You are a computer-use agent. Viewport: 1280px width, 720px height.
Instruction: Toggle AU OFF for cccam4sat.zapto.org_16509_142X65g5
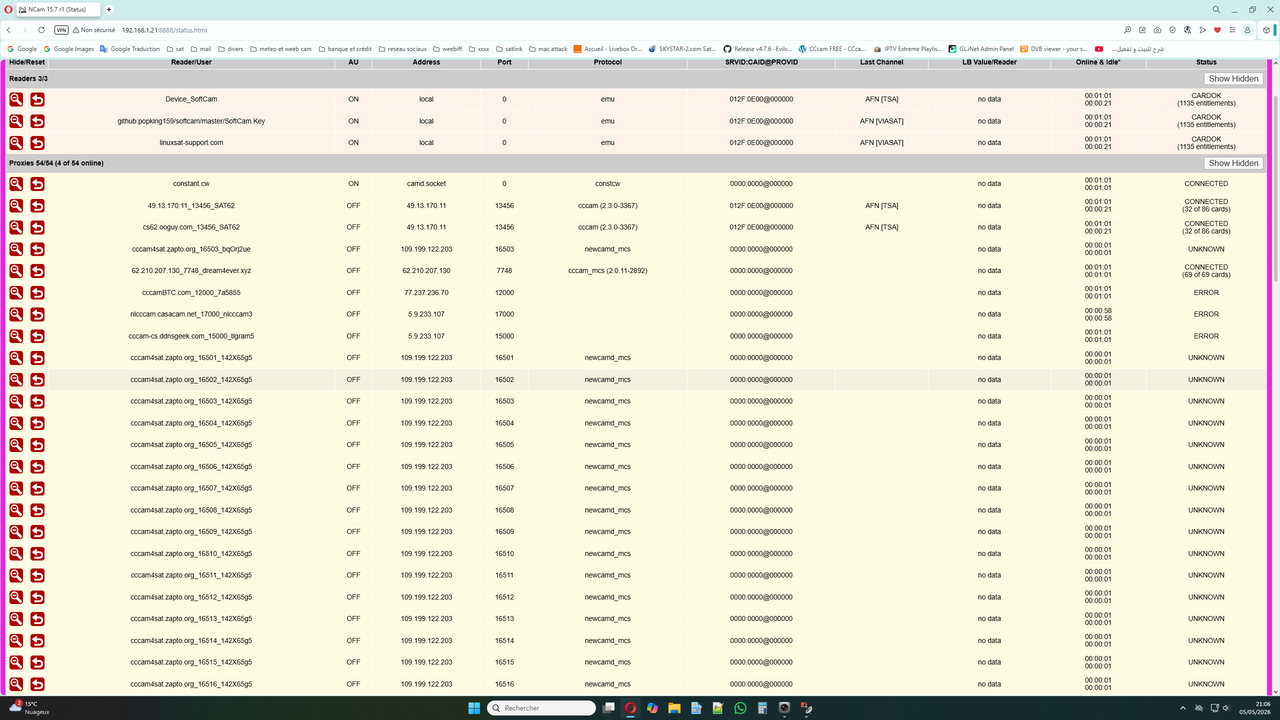coord(353,532)
